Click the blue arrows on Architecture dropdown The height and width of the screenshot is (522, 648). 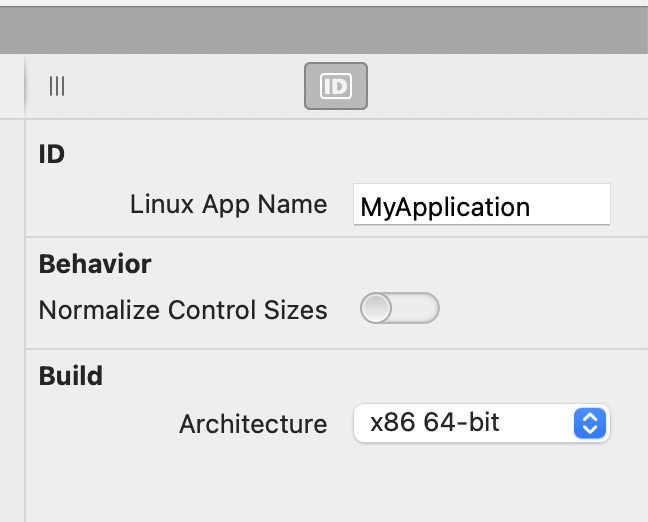point(590,423)
